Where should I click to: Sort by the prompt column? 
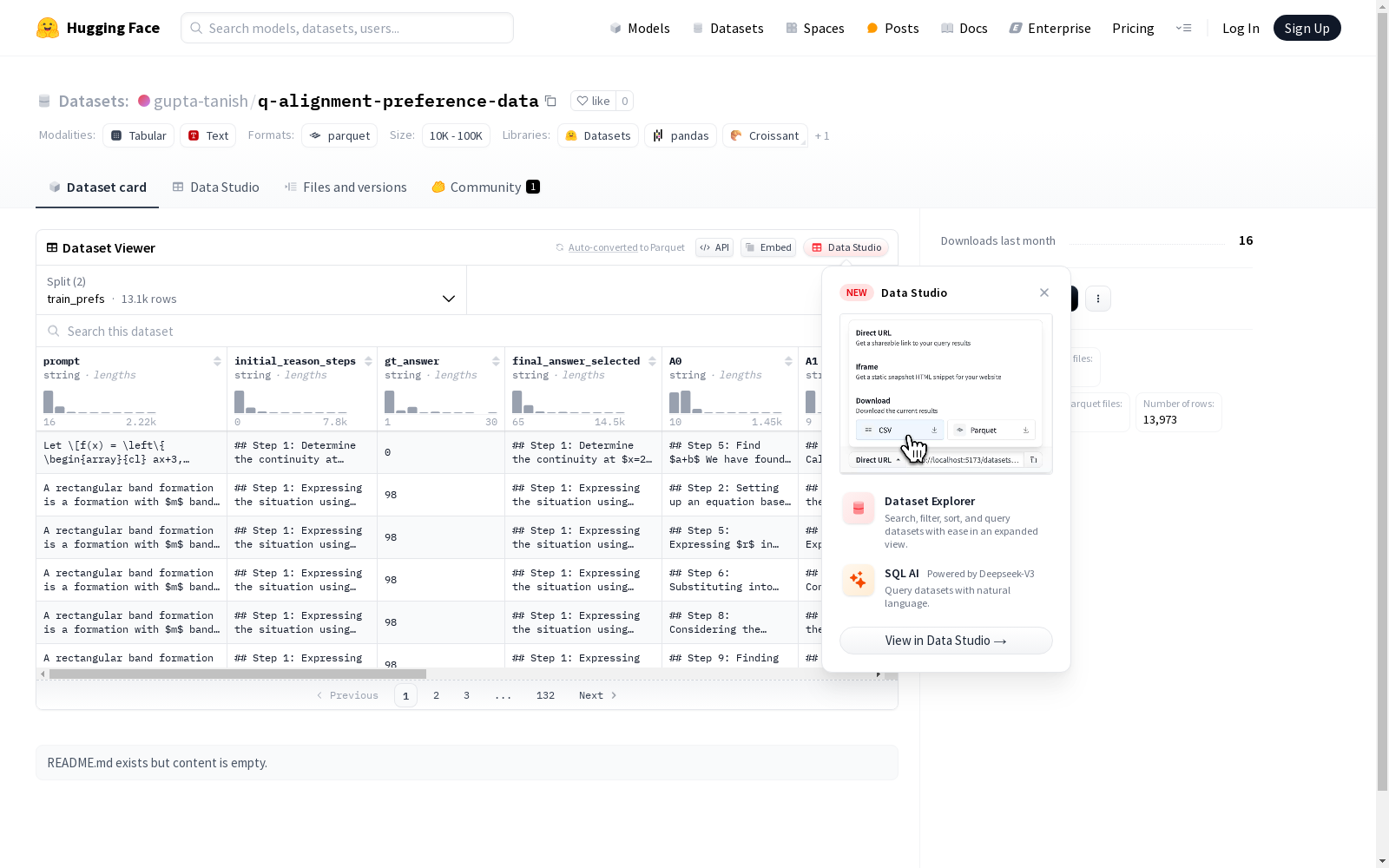click(x=217, y=361)
